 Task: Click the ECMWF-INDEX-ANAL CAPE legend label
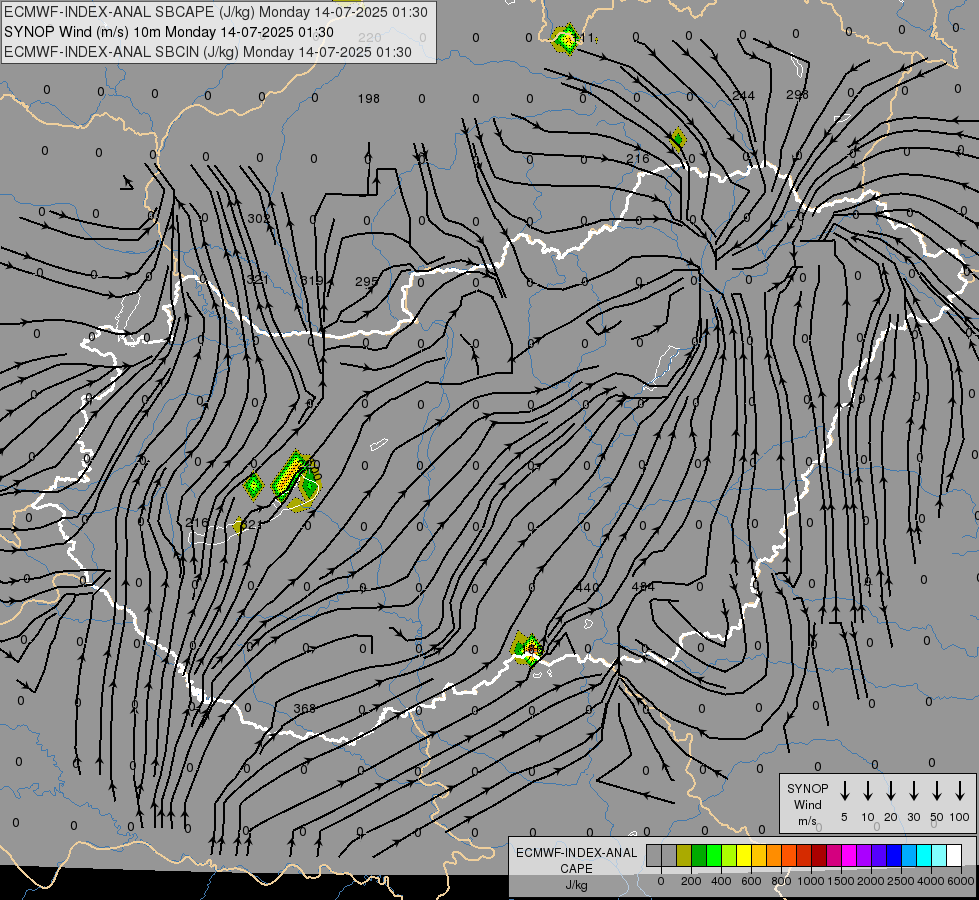[x=576, y=860]
